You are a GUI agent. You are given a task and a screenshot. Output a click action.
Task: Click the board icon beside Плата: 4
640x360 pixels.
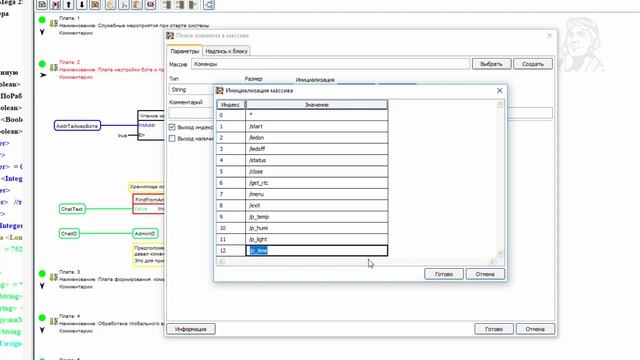click(x=53, y=322)
